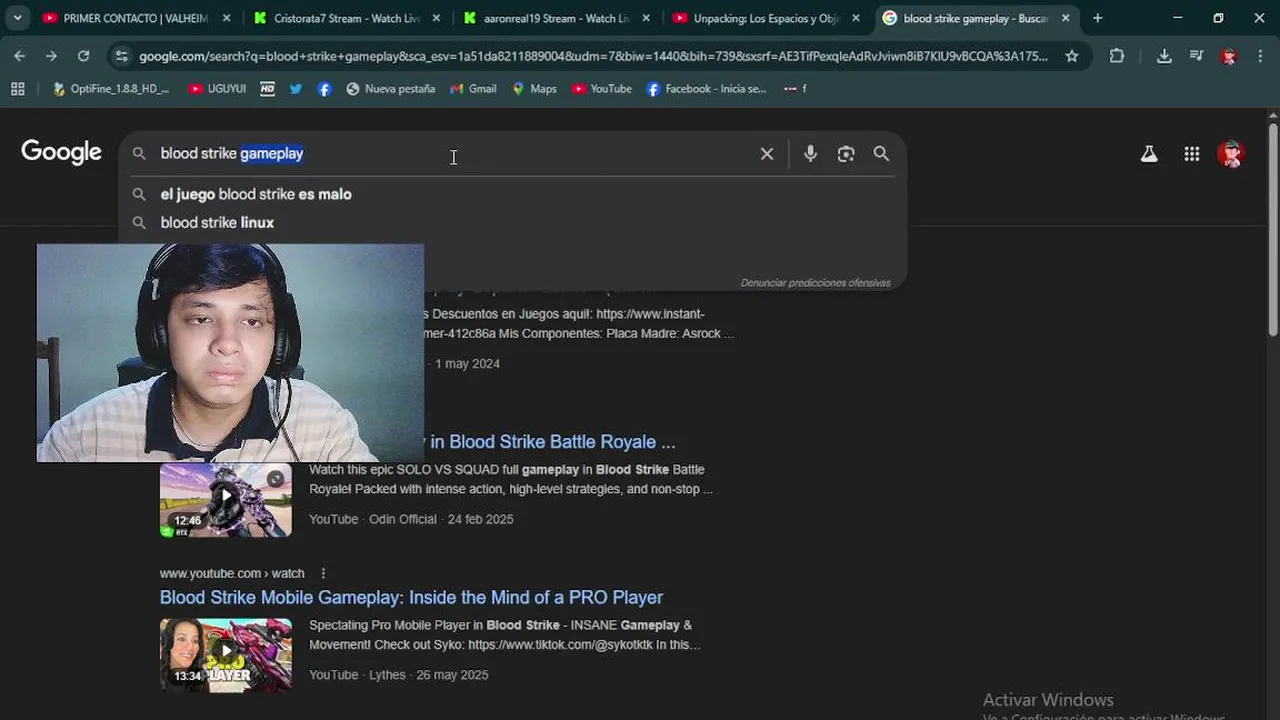Open the bookmarks bar apps grid

point(18,89)
